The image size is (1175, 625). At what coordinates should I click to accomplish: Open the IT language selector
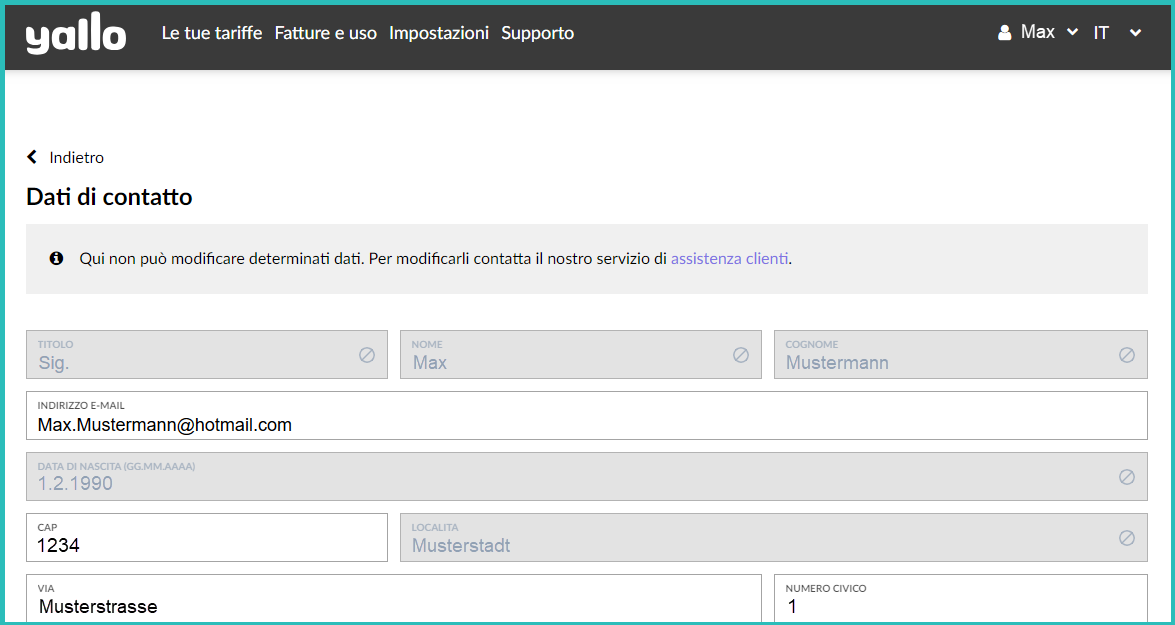coord(1116,33)
